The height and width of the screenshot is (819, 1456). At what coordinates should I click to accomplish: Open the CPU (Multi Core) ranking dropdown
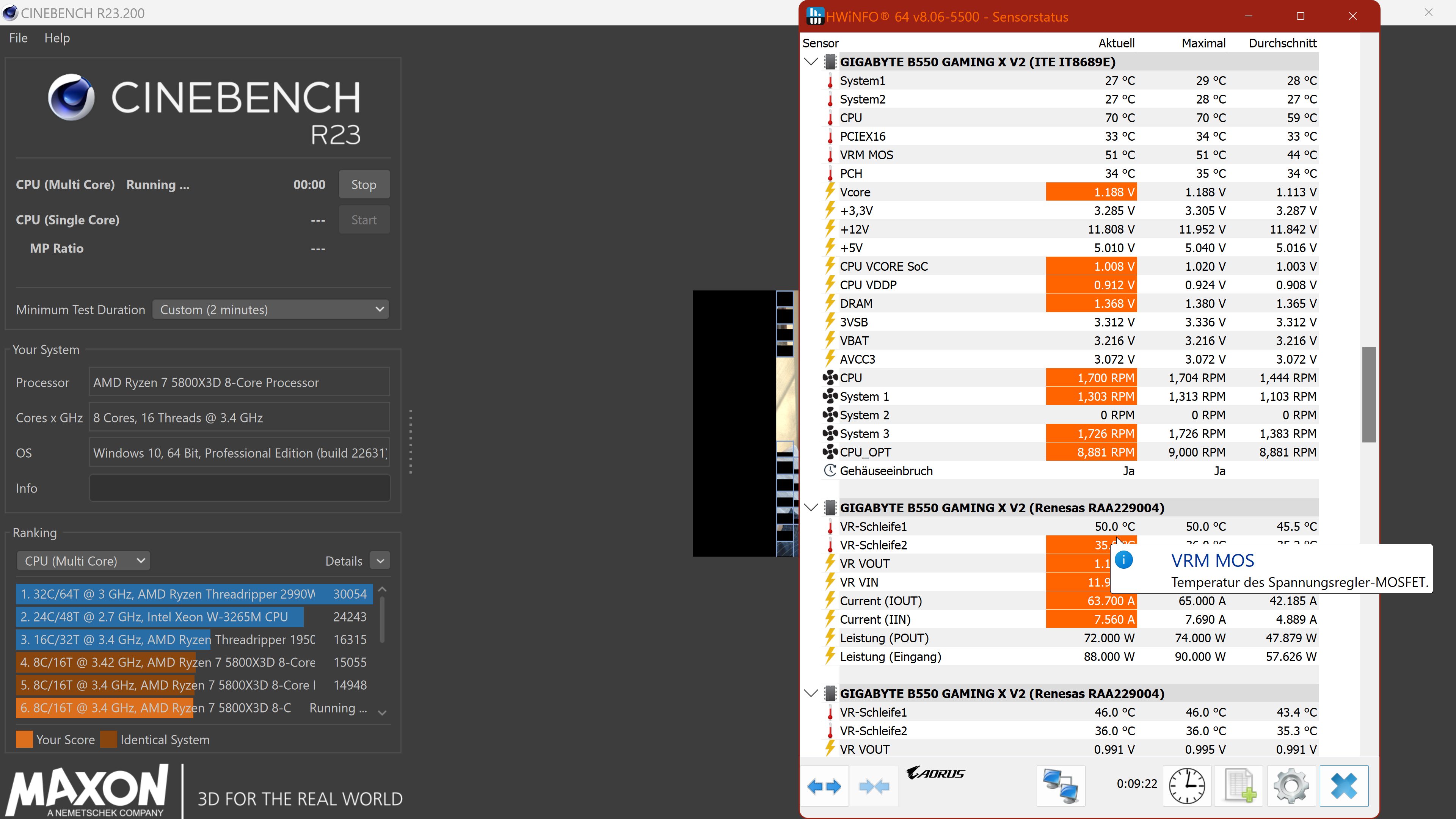tap(83, 561)
